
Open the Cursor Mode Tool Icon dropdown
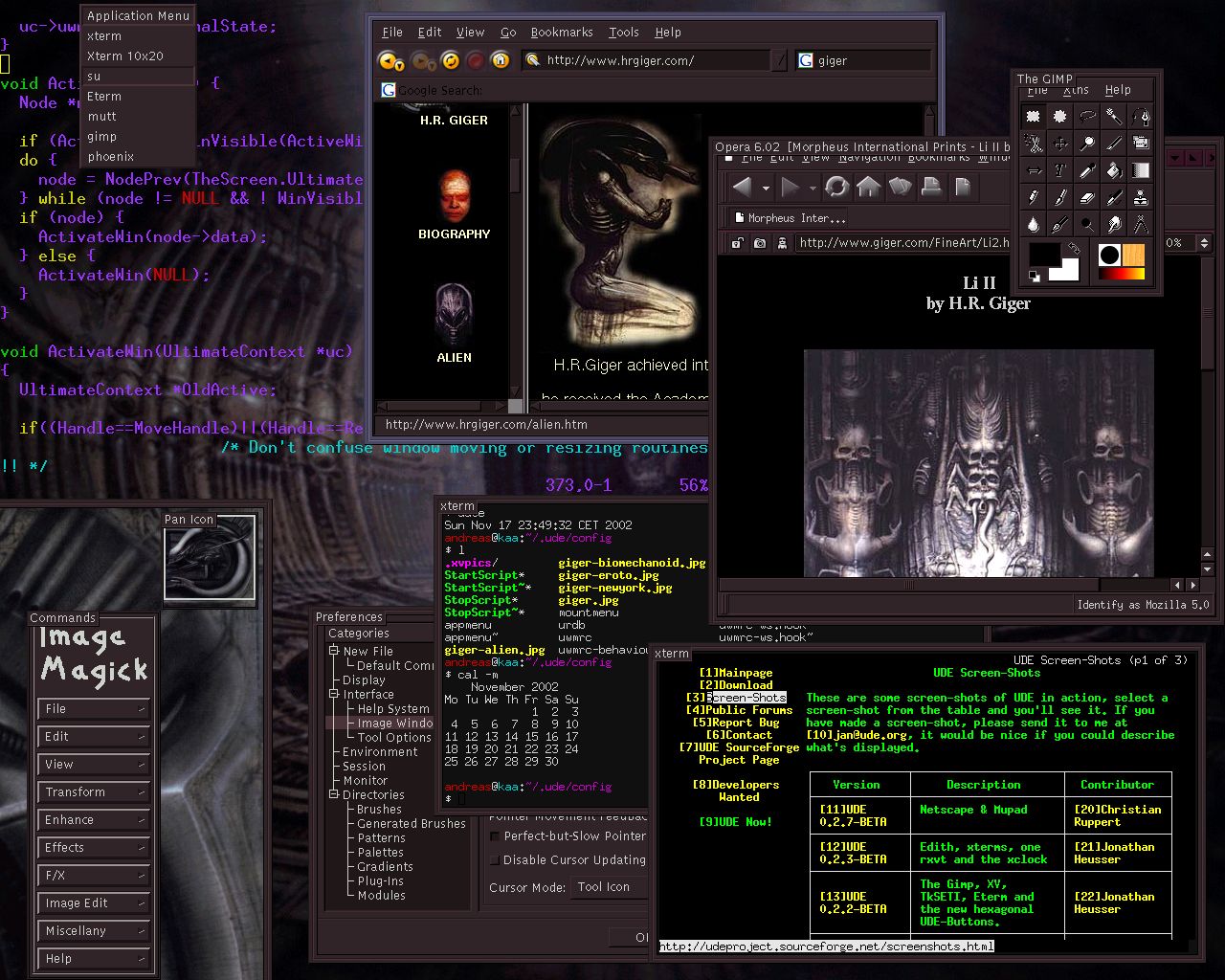609,887
